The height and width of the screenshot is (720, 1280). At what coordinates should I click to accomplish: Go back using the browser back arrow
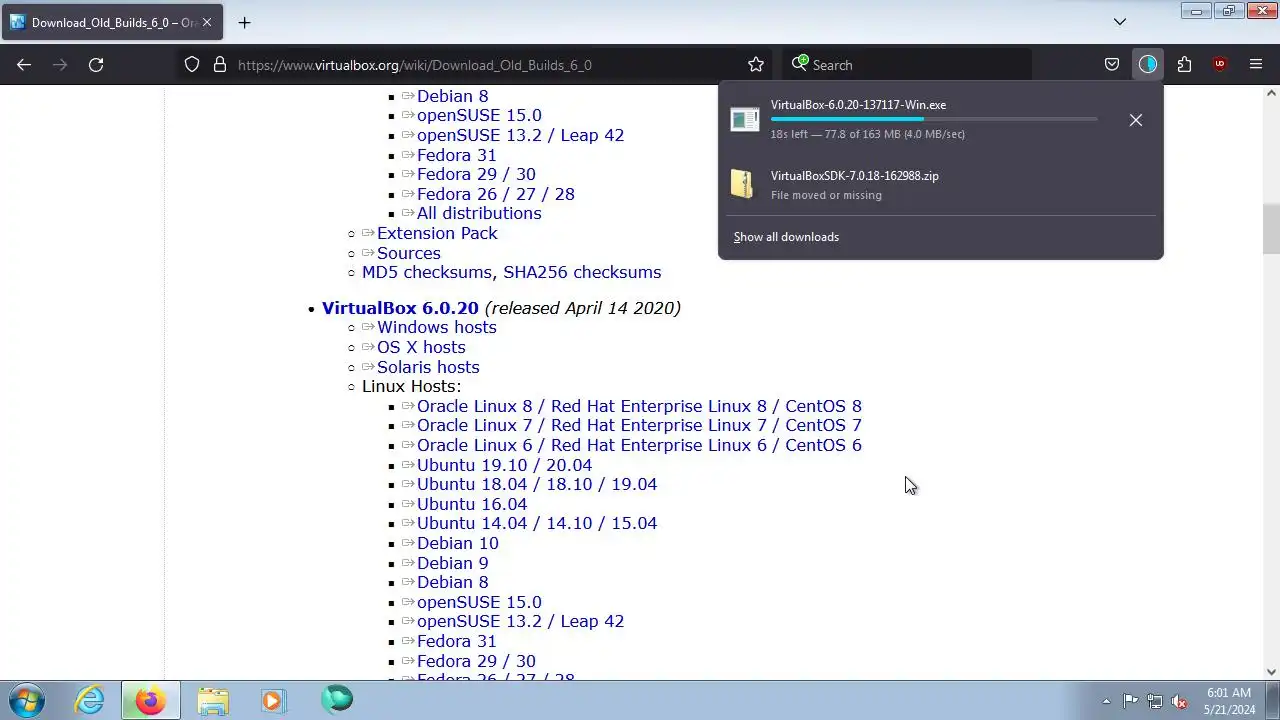click(24, 65)
